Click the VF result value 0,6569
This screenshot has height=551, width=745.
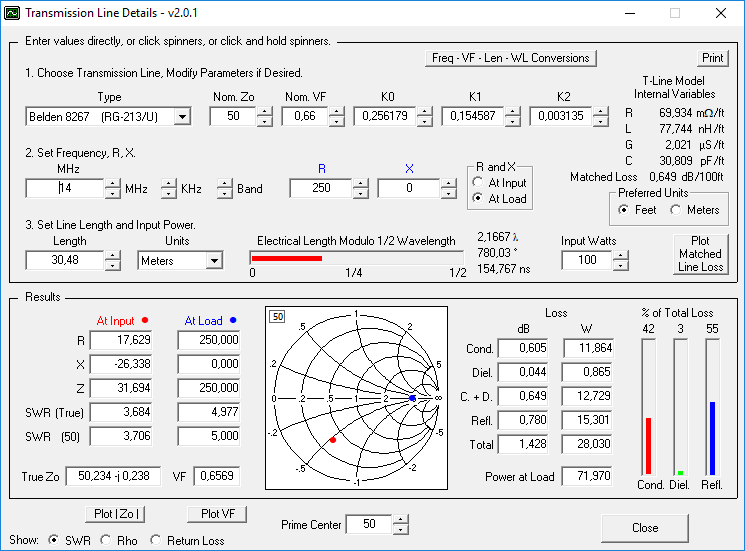217,476
